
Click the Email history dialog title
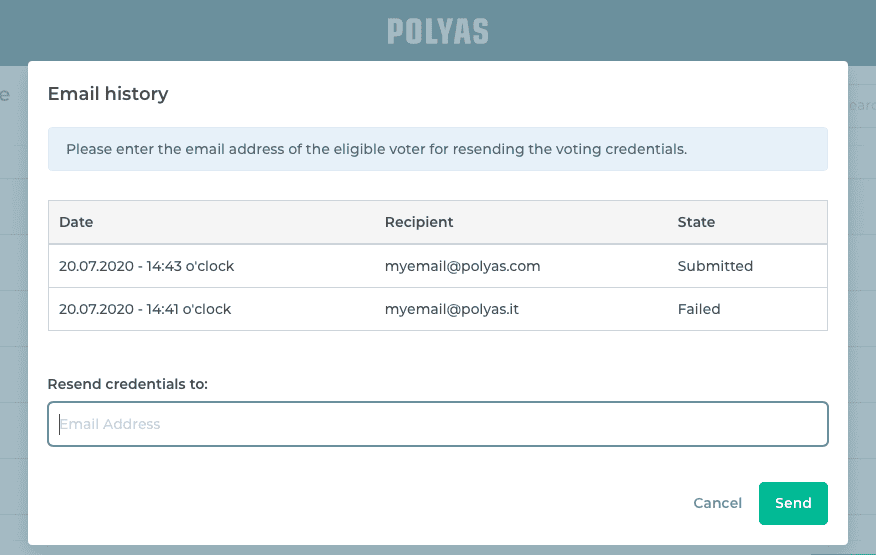coord(108,94)
